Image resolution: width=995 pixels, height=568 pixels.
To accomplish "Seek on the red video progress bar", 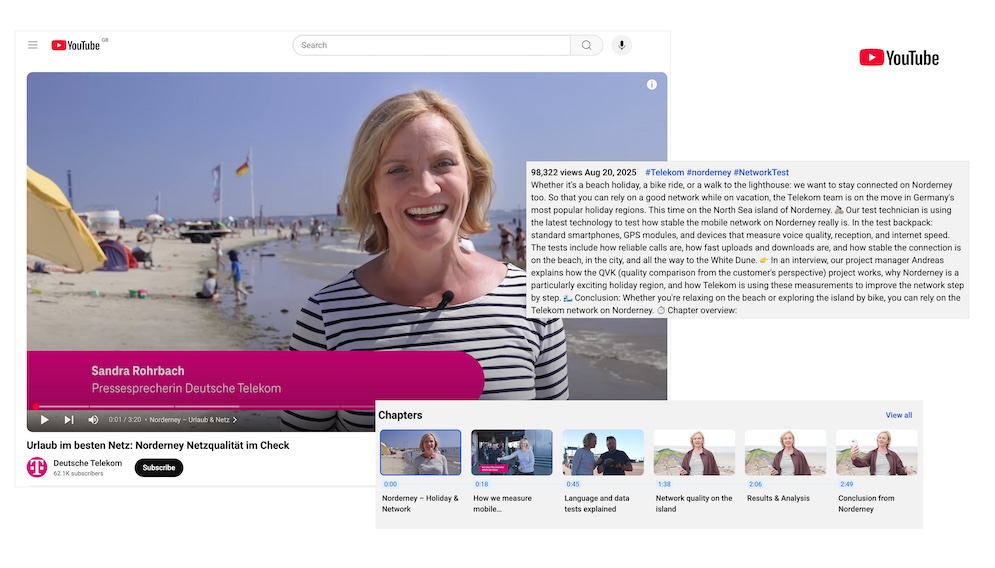I will coord(203,406).
